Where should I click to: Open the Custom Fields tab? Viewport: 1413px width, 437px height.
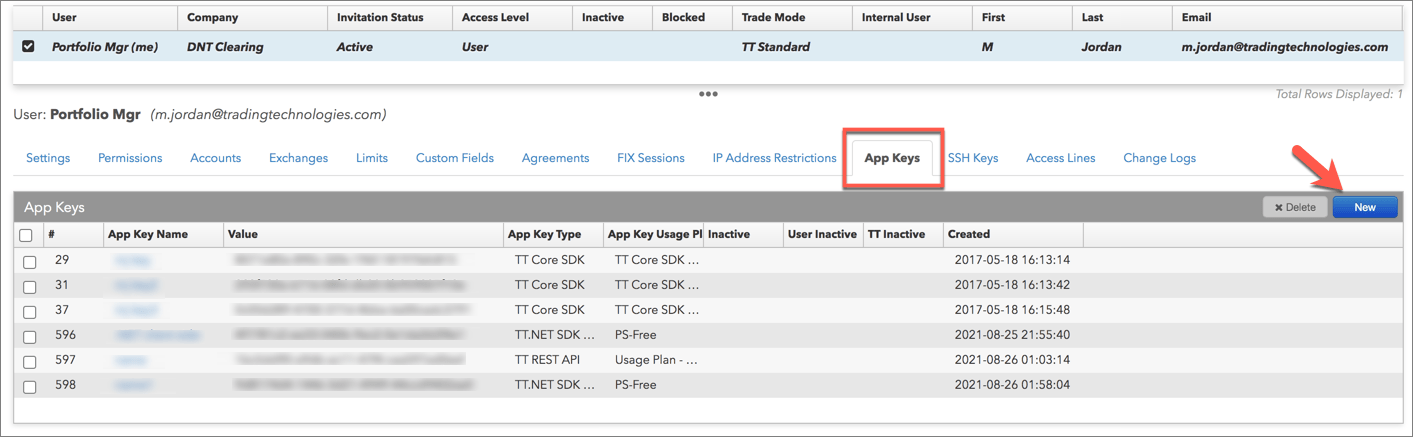point(455,158)
